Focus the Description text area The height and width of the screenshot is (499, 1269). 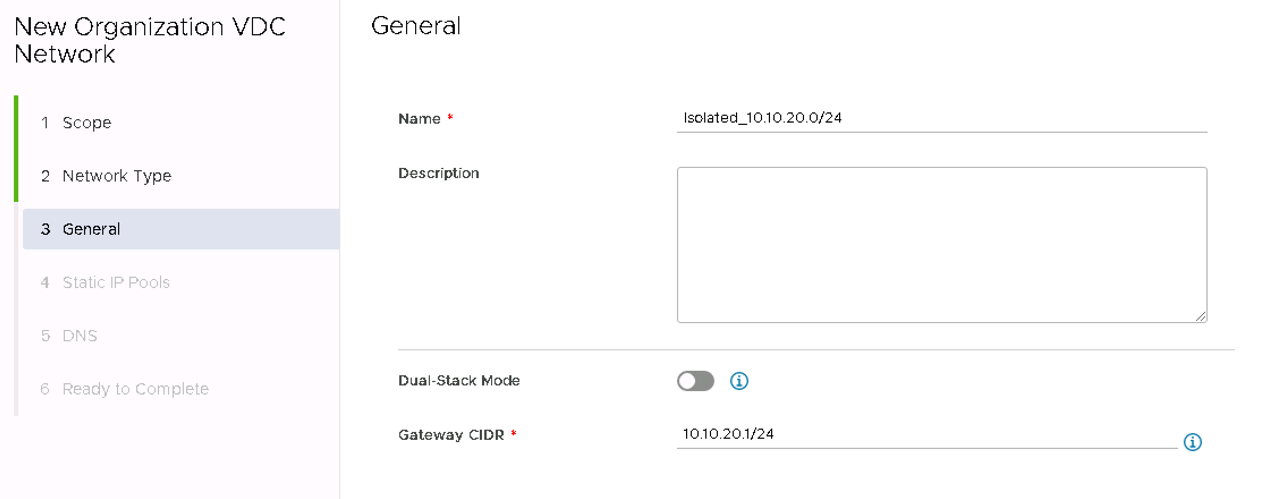pyautogui.click(x=941, y=245)
